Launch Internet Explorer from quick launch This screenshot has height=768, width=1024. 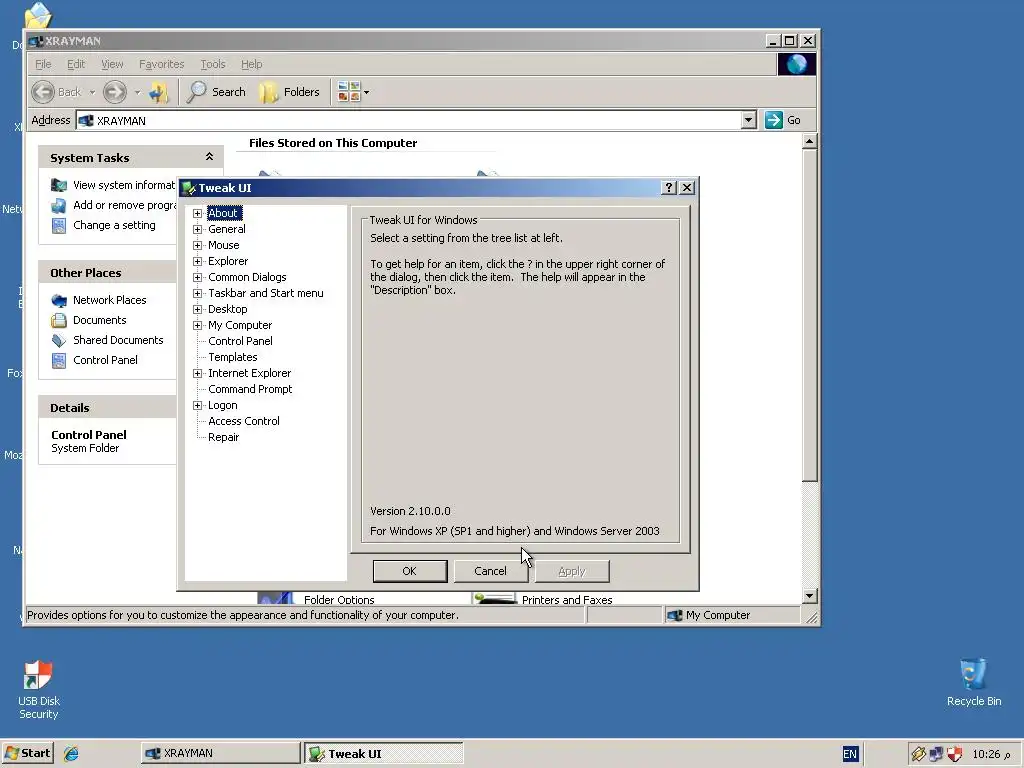tap(71, 754)
